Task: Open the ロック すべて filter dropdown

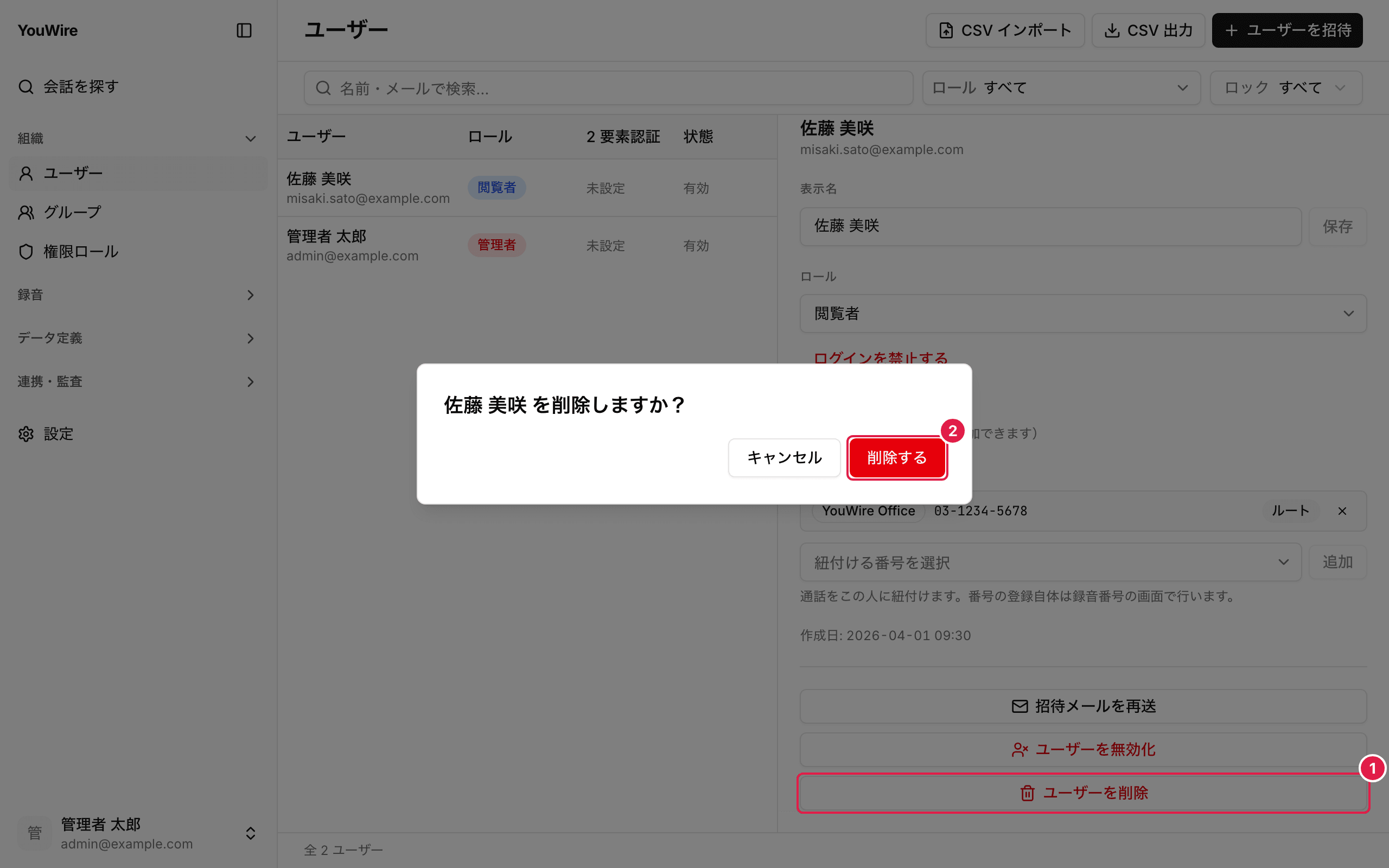Action: pos(1286,88)
